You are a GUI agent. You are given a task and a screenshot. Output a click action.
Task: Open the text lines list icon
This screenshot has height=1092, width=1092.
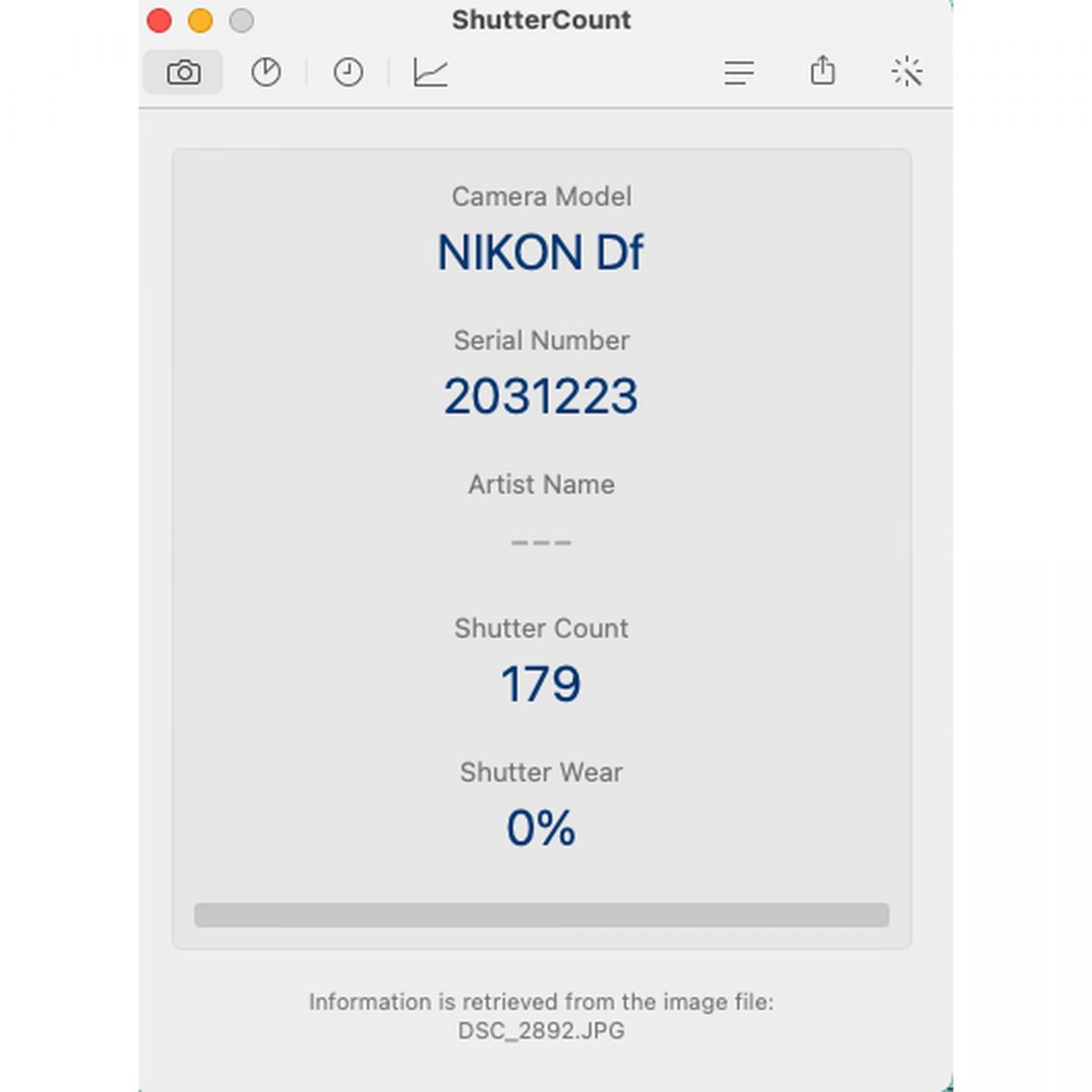(x=739, y=72)
